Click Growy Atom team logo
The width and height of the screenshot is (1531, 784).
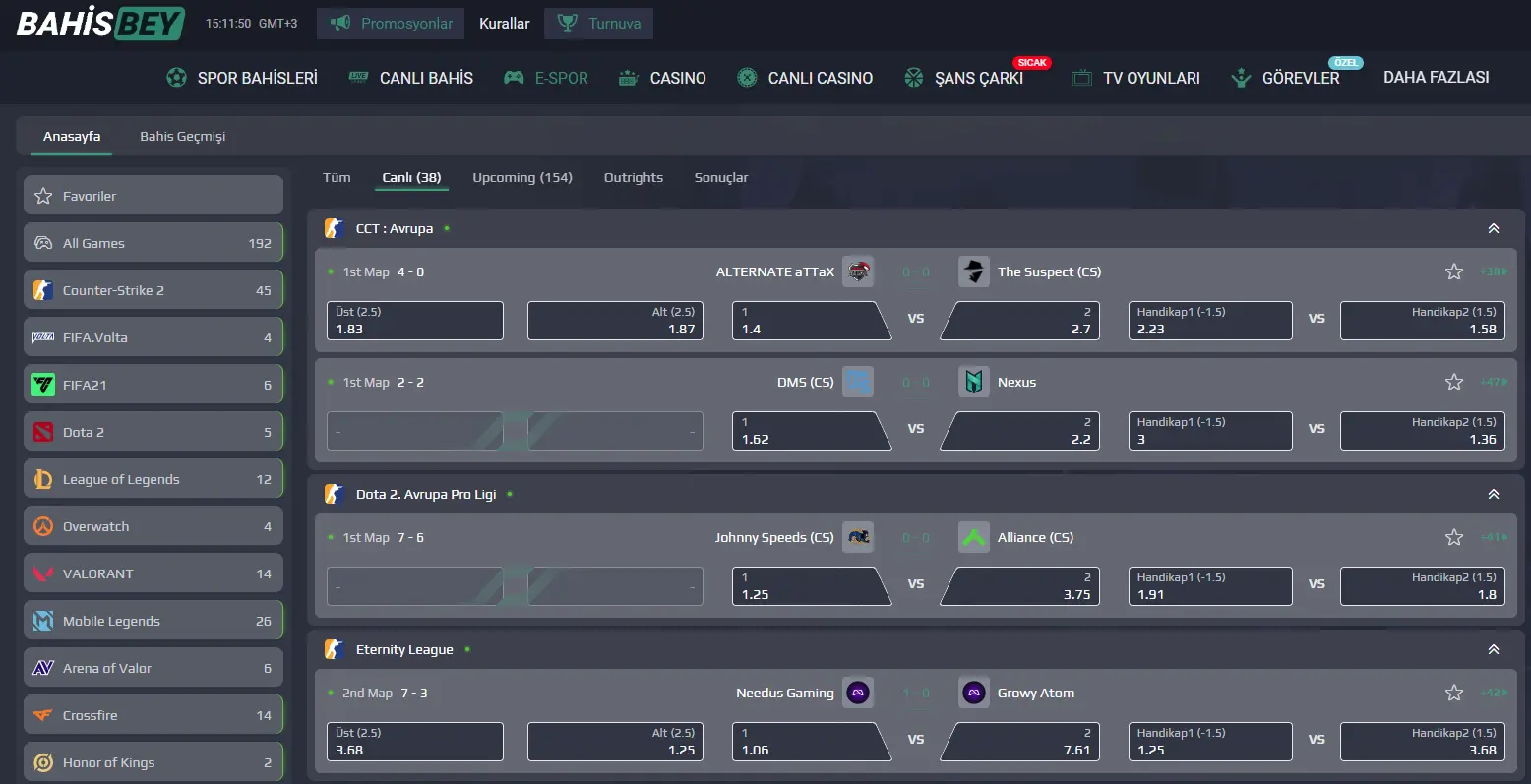tap(974, 693)
